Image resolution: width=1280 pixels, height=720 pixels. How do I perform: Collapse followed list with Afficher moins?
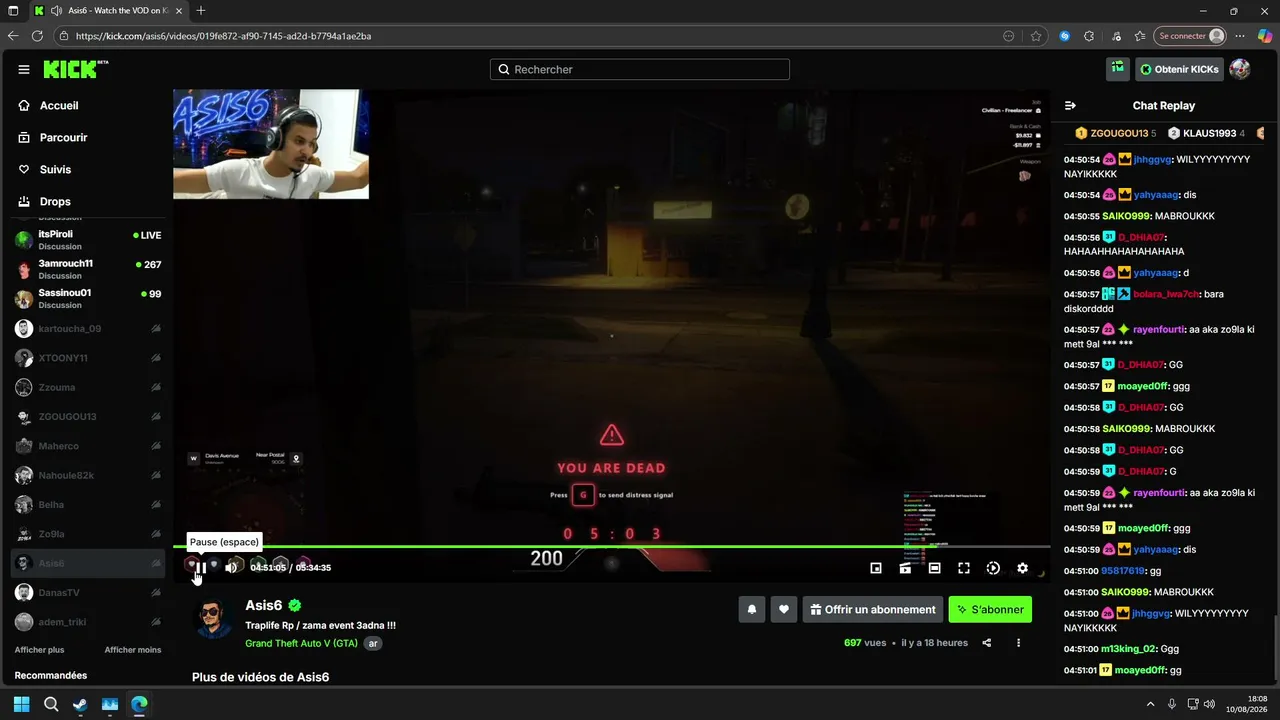(133, 650)
